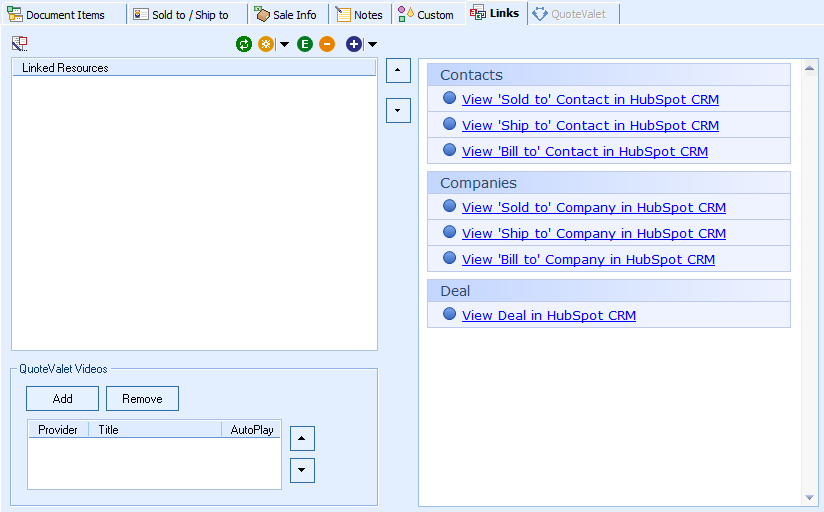824x512 pixels.
Task: Click Remove in QuoteValet Videos
Action: point(142,398)
